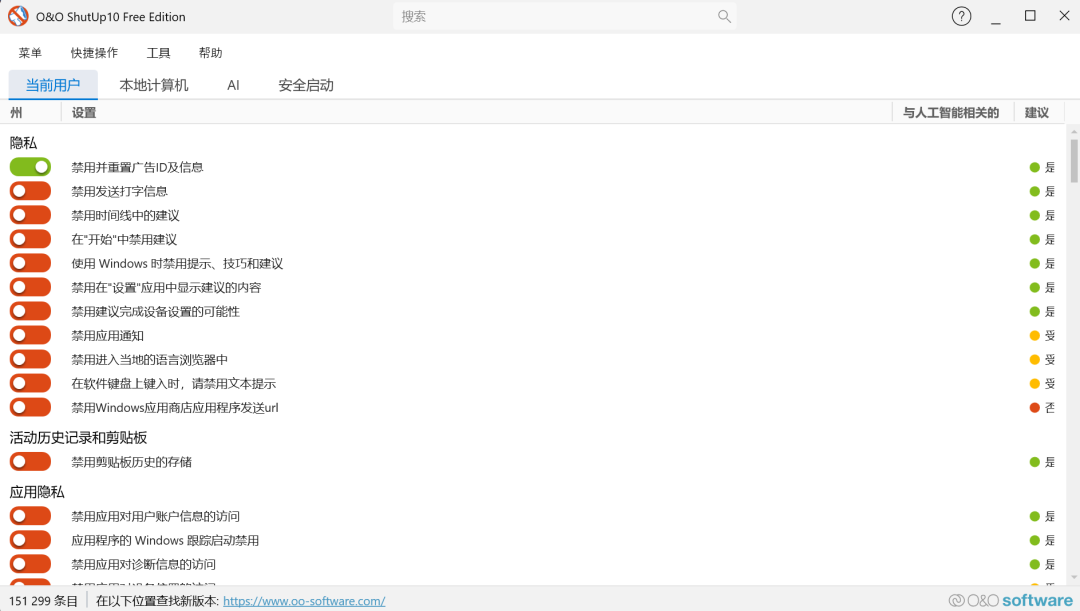
Task: Select 禁用建议完成设备设置的可能性 text
Action: (156, 312)
